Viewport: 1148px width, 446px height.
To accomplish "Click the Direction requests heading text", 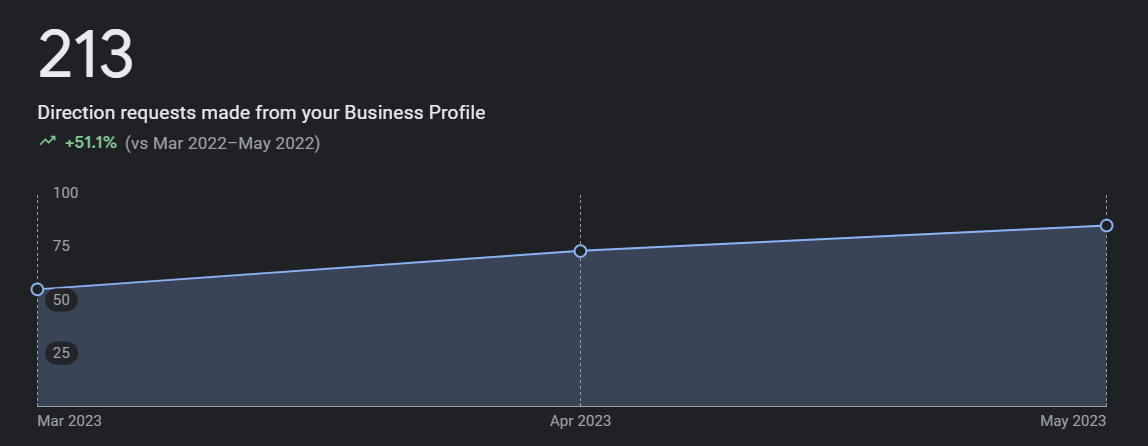I will [261, 113].
